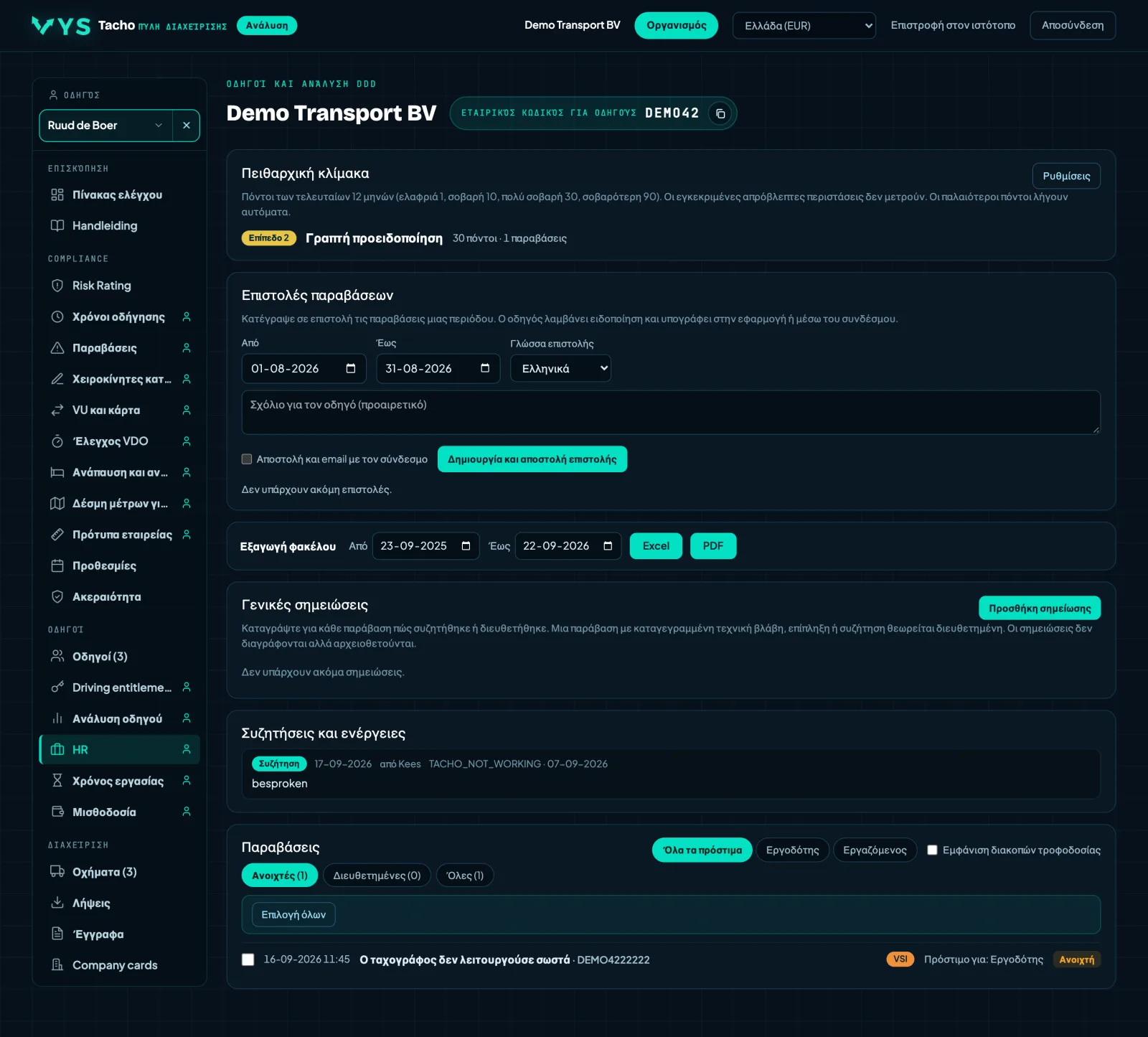The image size is (1148, 1037).
Task: Open the export from-date picker 23-09-2025
Action: point(466,546)
